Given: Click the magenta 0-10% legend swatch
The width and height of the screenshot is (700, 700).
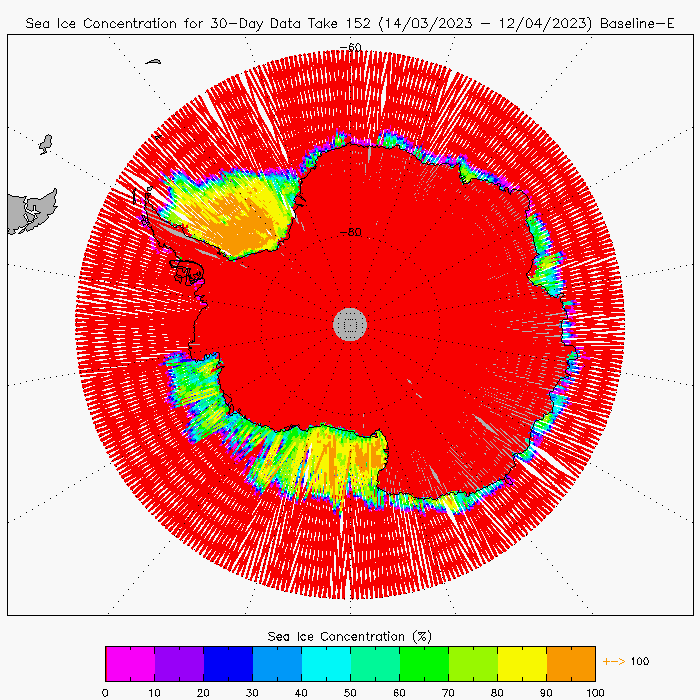Looking at the screenshot, I should pyautogui.click(x=129, y=663).
